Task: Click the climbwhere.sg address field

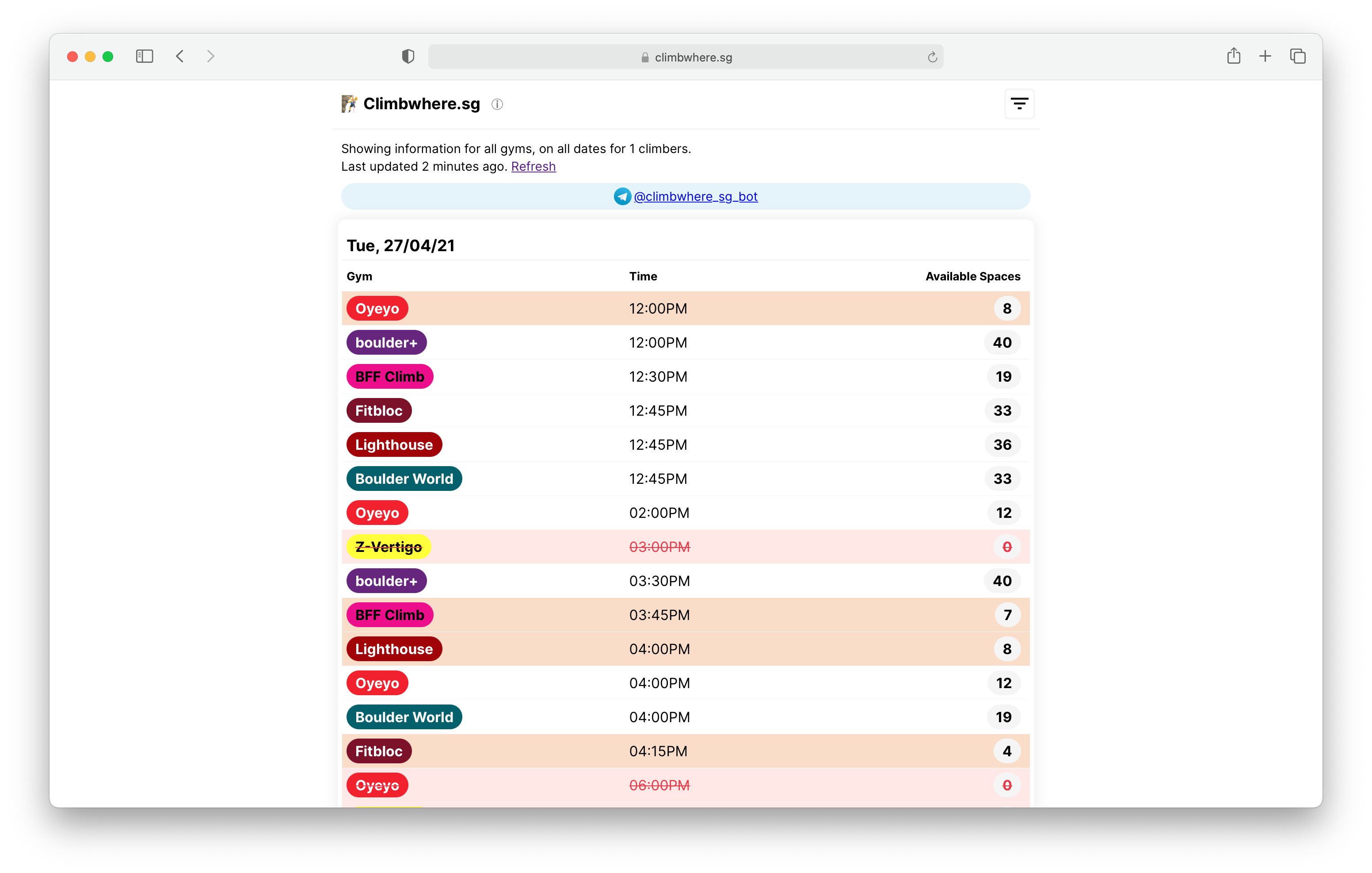Action: click(686, 57)
